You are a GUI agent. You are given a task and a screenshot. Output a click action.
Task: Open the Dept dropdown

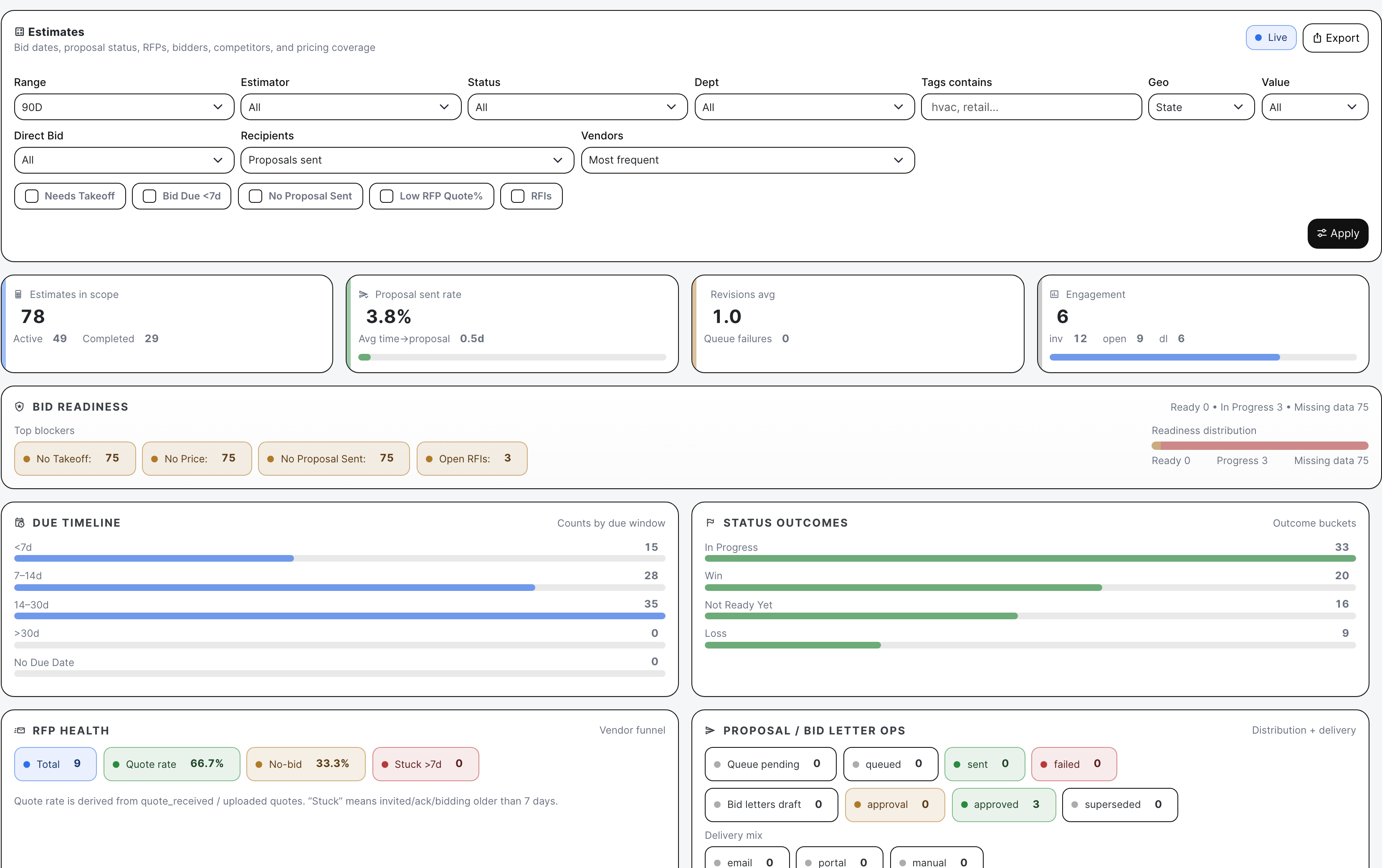pos(804,107)
